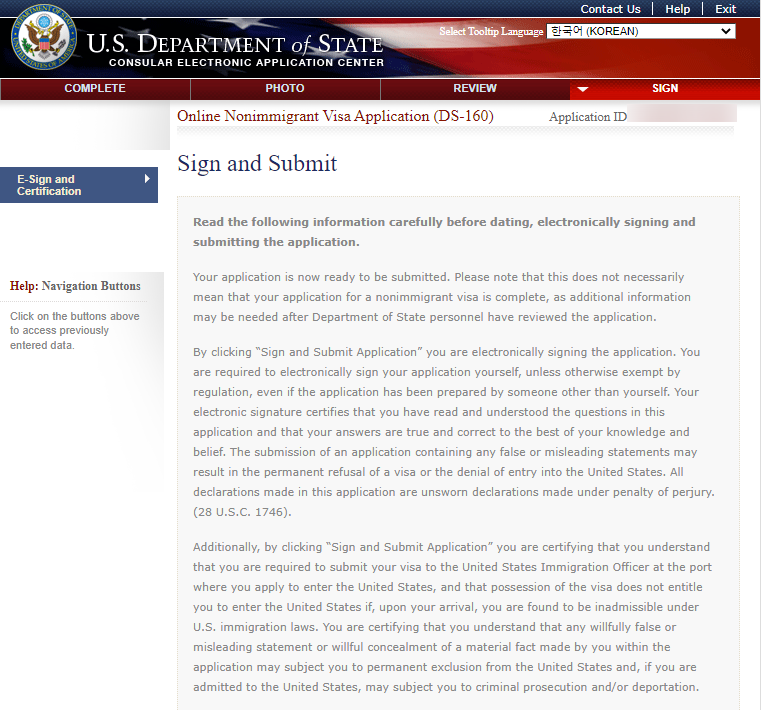Open the Contact Us link
761x710 pixels.
pos(610,9)
